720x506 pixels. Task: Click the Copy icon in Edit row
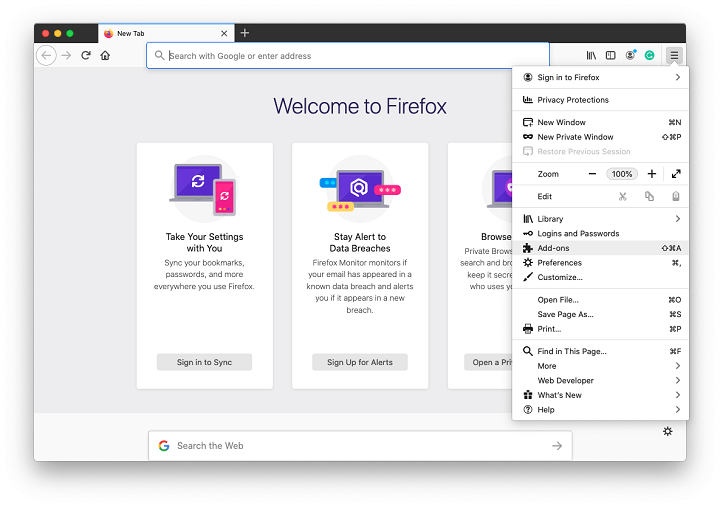click(x=649, y=197)
